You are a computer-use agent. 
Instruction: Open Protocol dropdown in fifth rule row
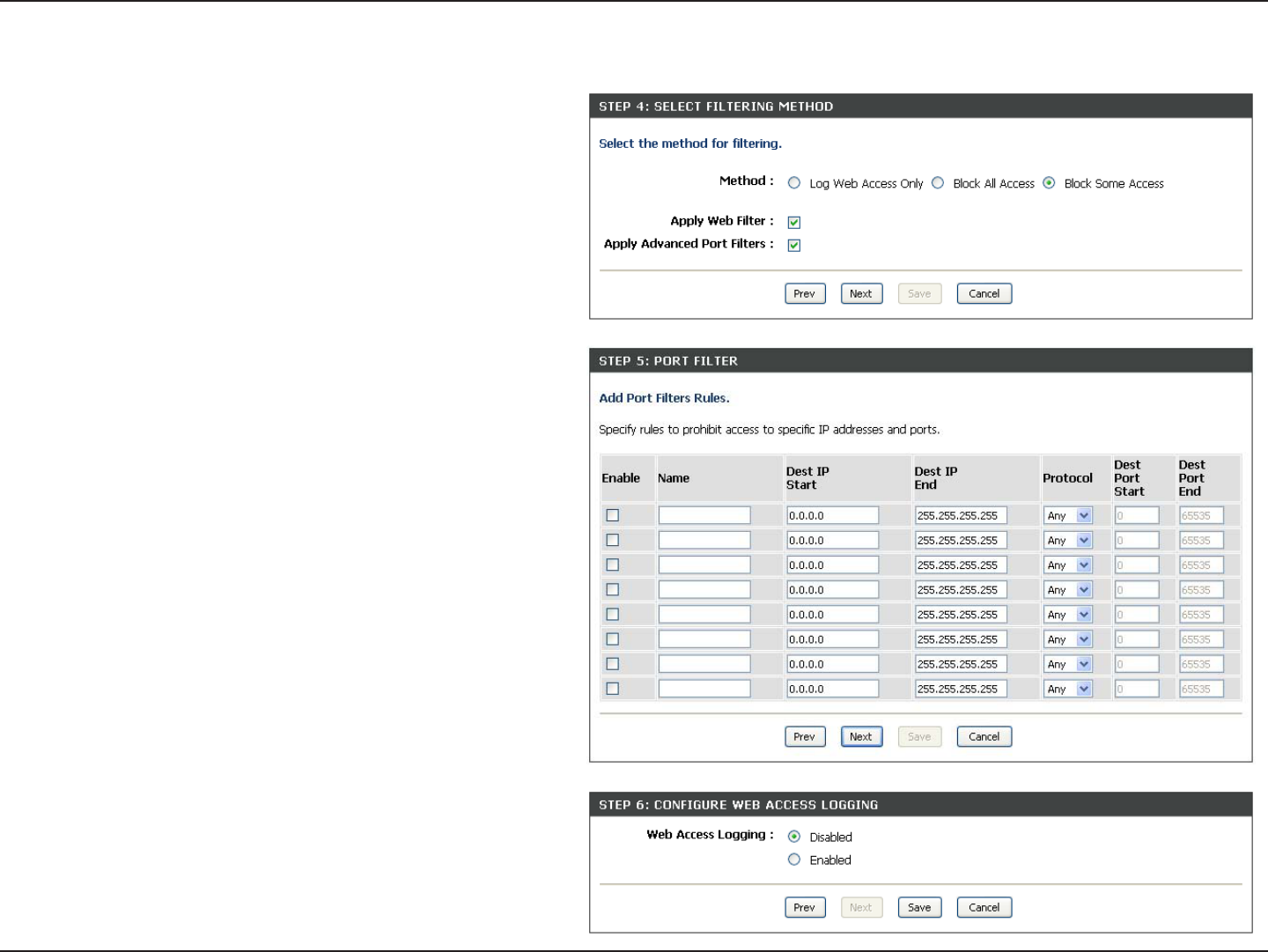[1068, 614]
